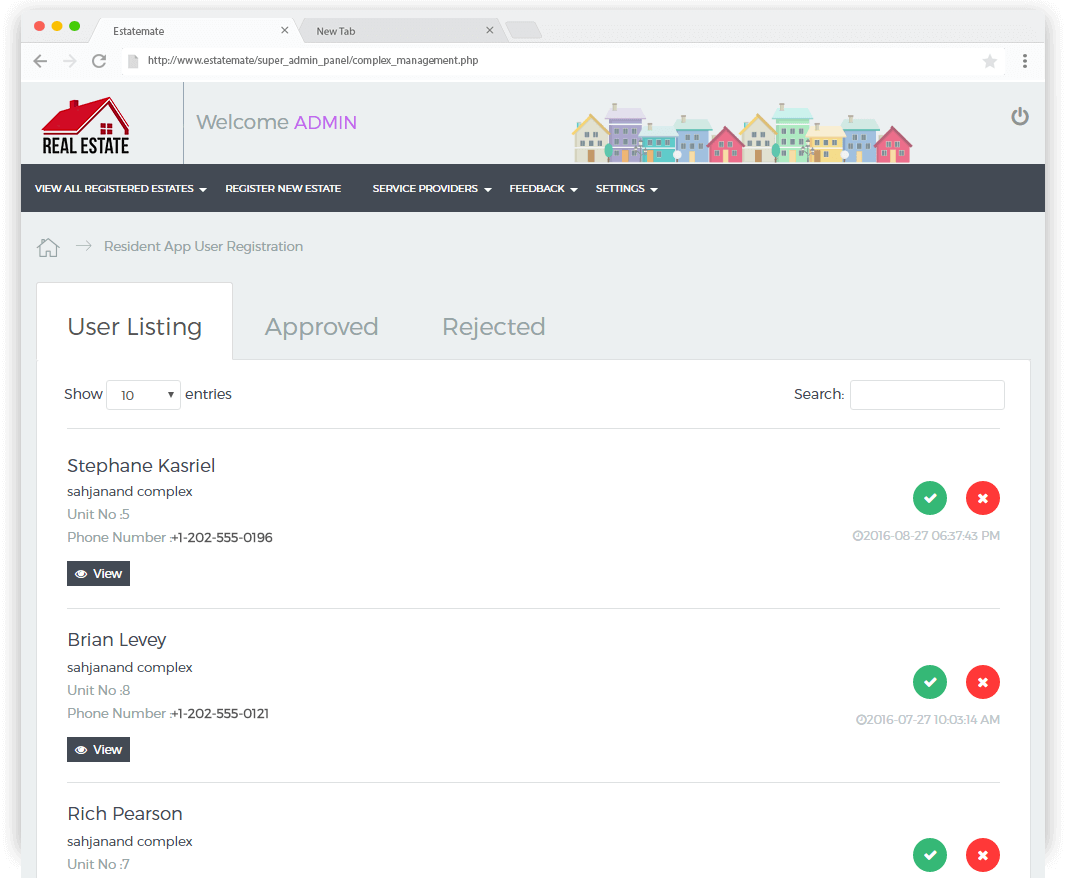1080x896 pixels.
Task: Reject Brian Levey's registration
Action: 982,681
